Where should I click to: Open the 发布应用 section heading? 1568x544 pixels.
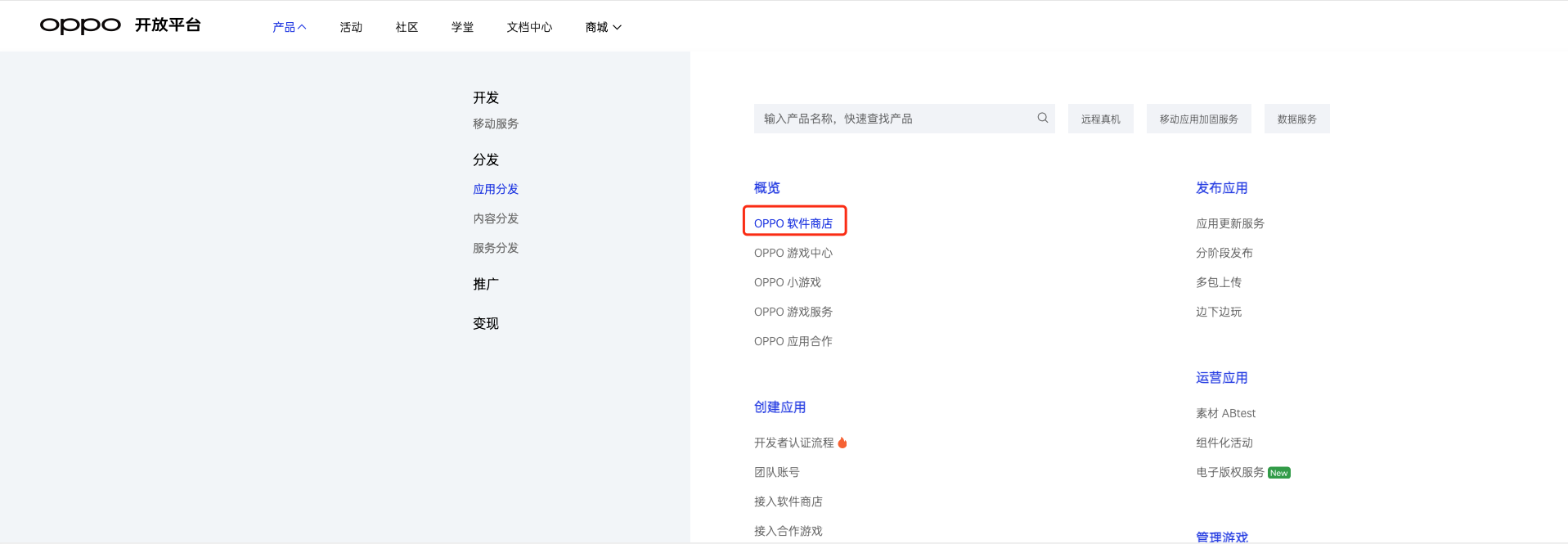click(1222, 187)
